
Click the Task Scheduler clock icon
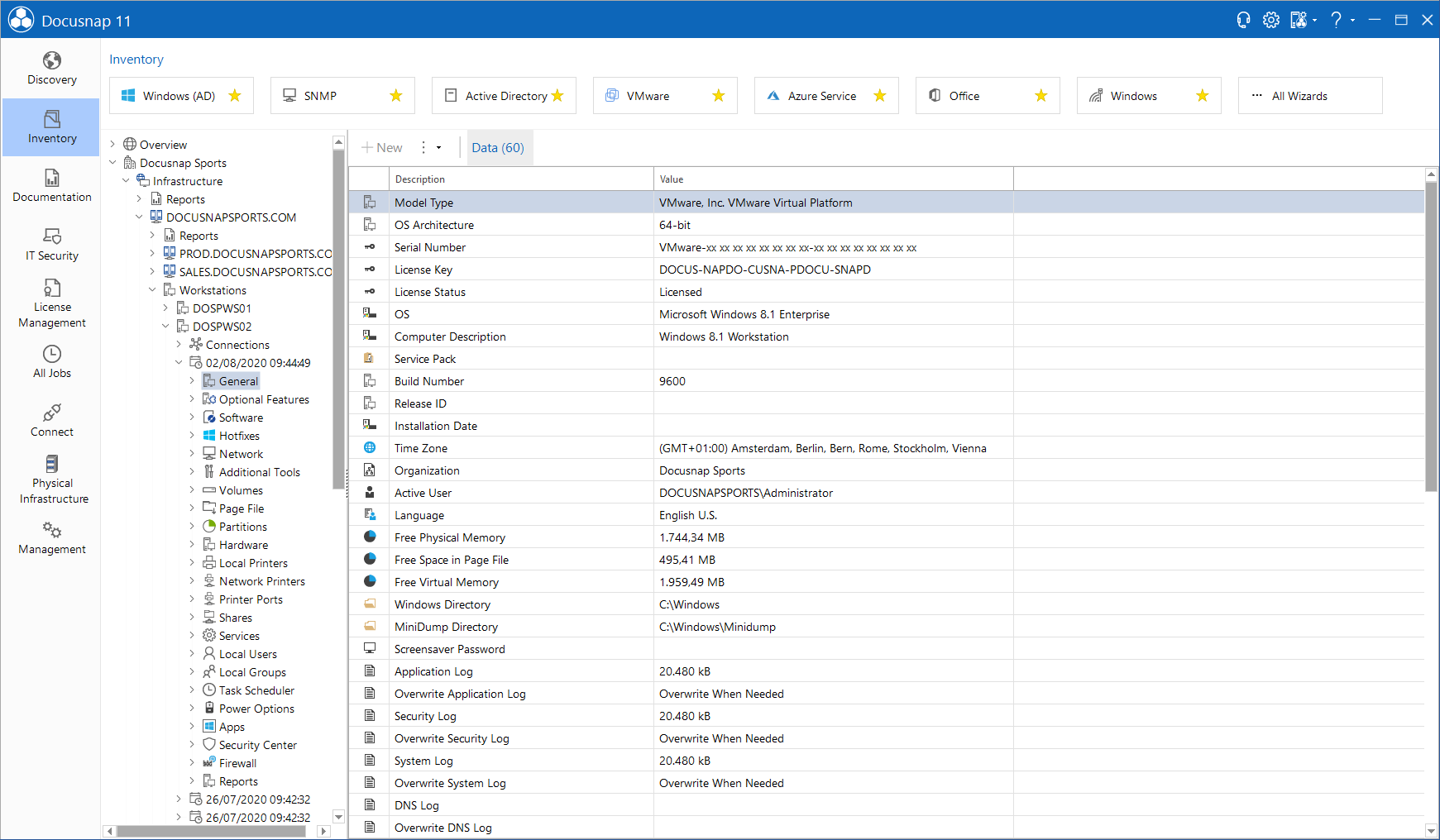click(x=209, y=690)
